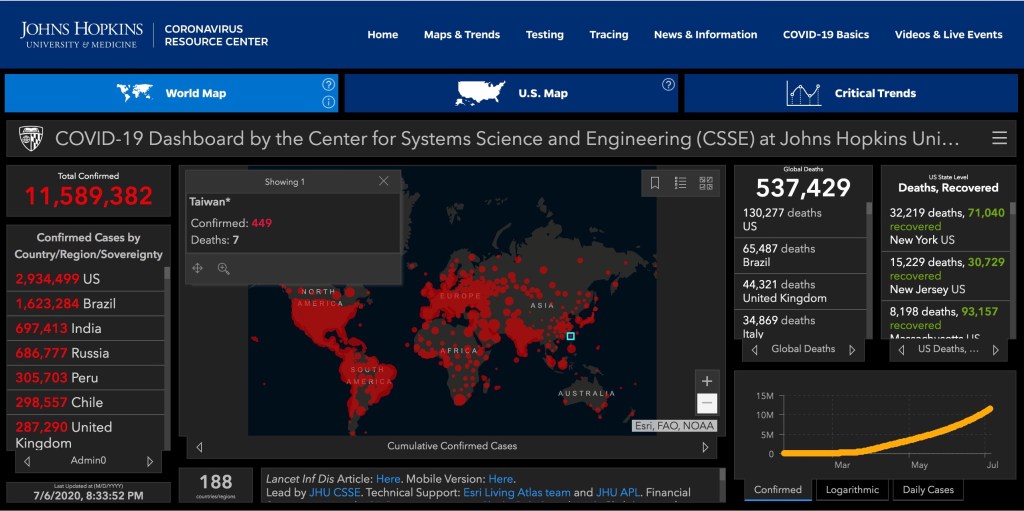Click the Taiwan marker on the map
The image size is (1024, 511).
570,337
